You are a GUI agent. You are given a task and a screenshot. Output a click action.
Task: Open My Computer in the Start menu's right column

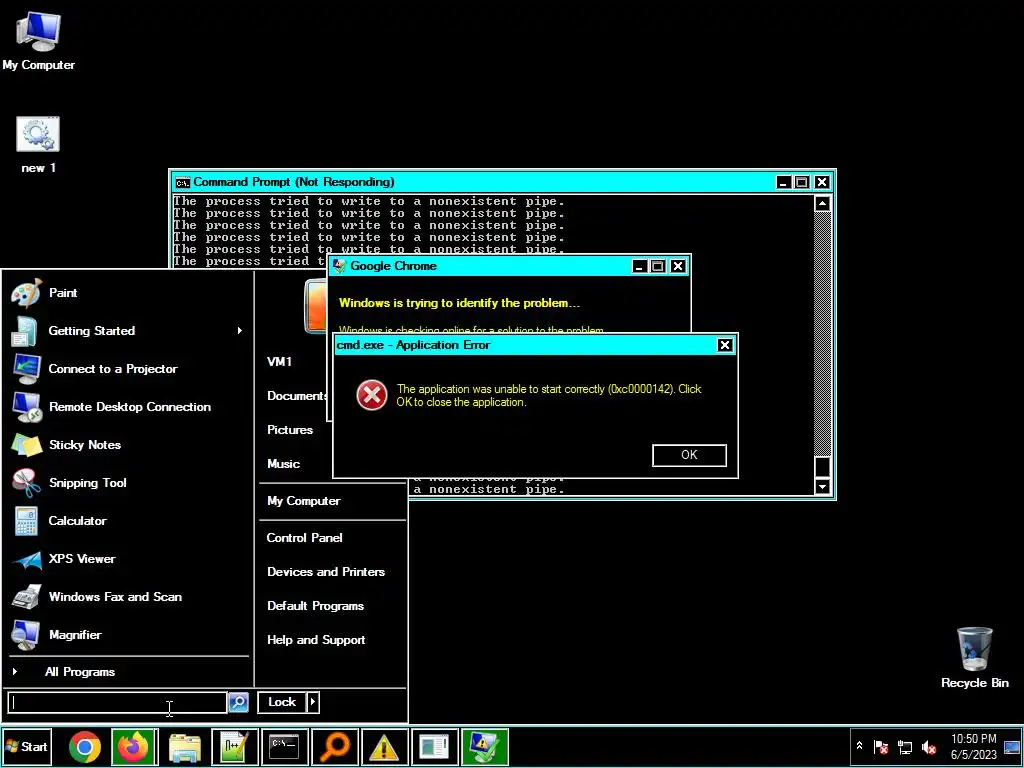tap(304, 501)
